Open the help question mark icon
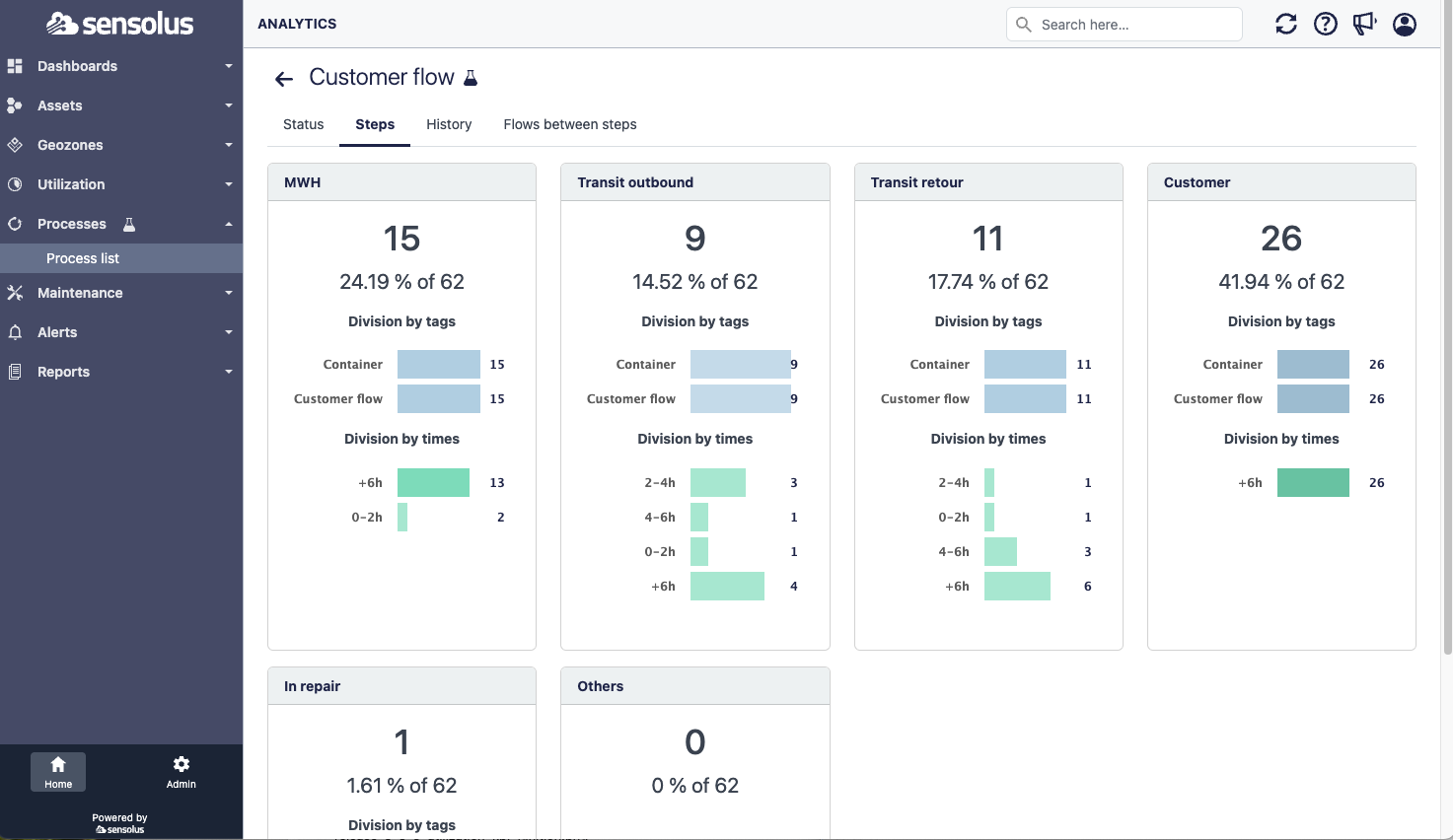 pos(1326,24)
